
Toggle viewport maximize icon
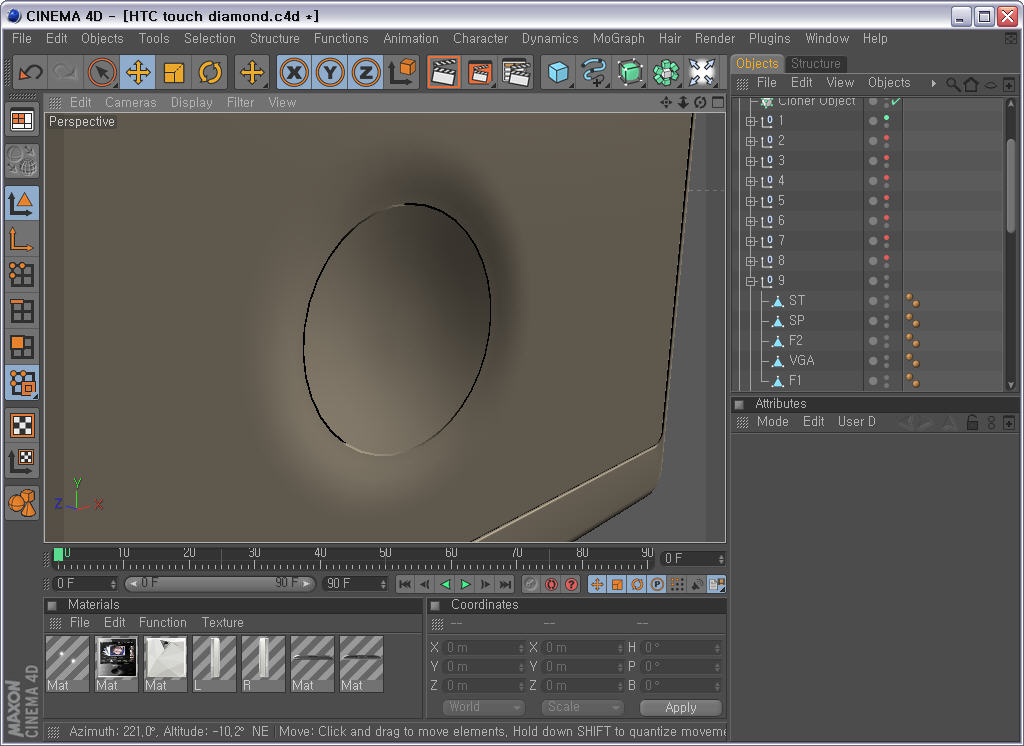coord(718,102)
